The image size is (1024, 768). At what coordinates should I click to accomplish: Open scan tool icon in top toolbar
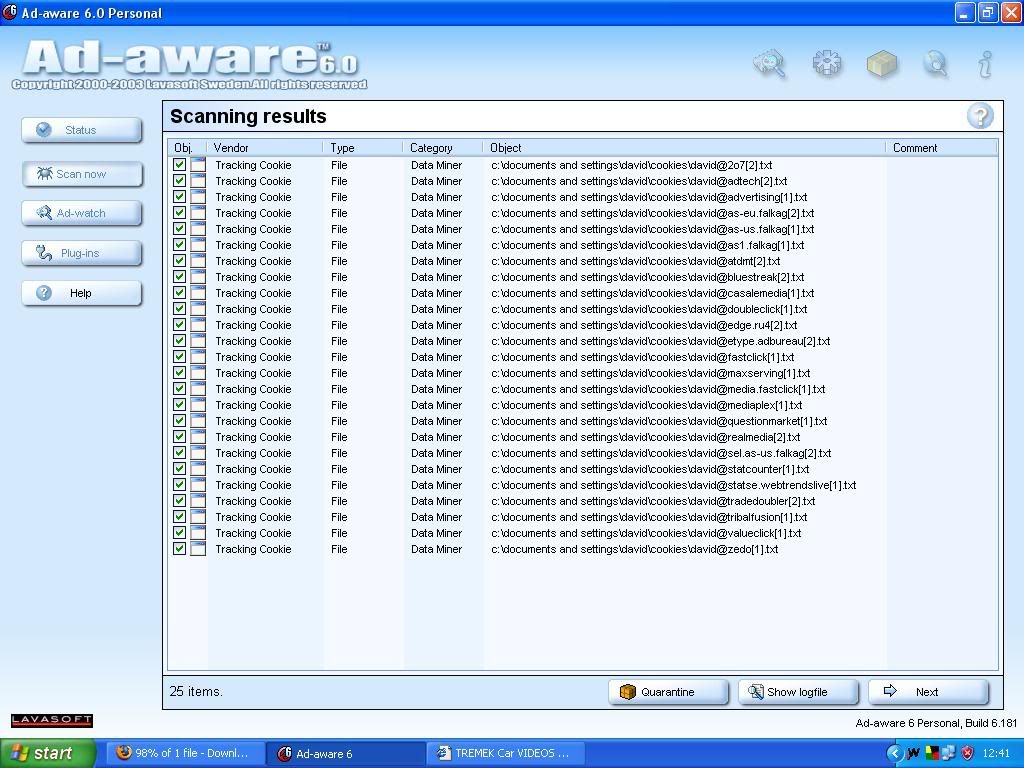tap(770, 64)
